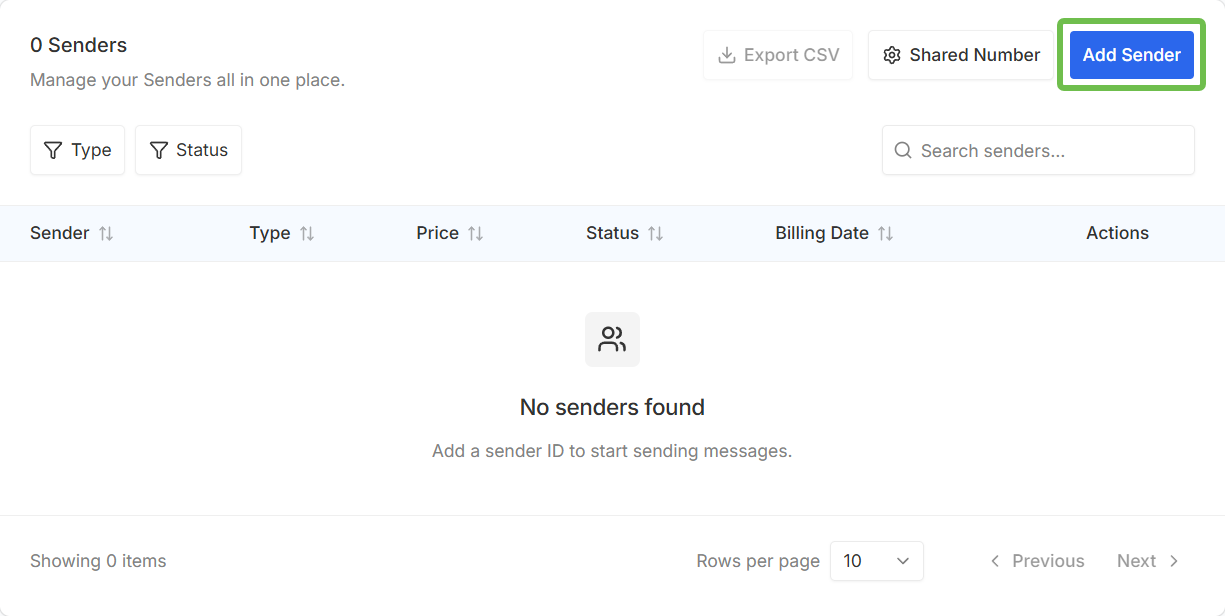Open the Status filter
Screen dimensions: 1225x616
(x=188, y=150)
